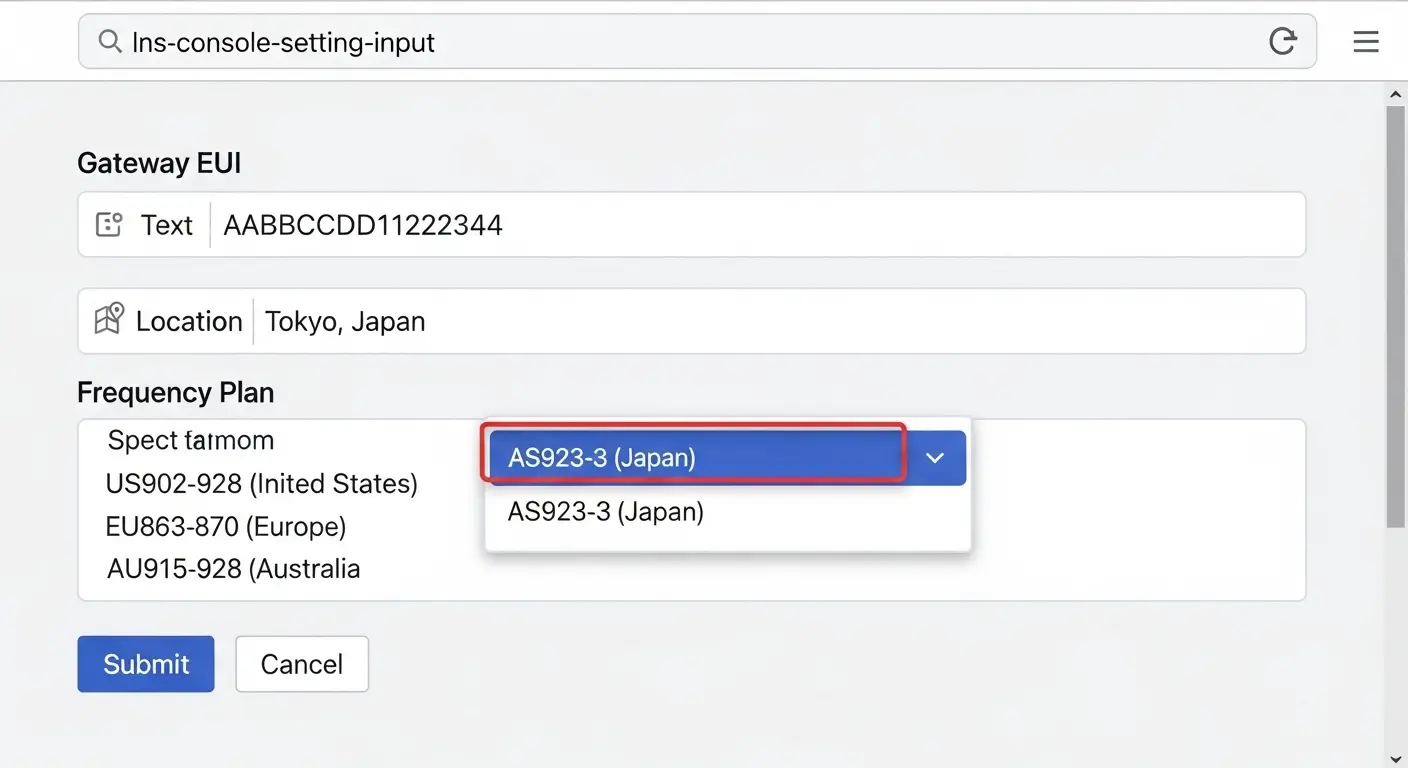1408x768 pixels.
Task: Click the magnifier icon in the address bar
Action: 109,42
